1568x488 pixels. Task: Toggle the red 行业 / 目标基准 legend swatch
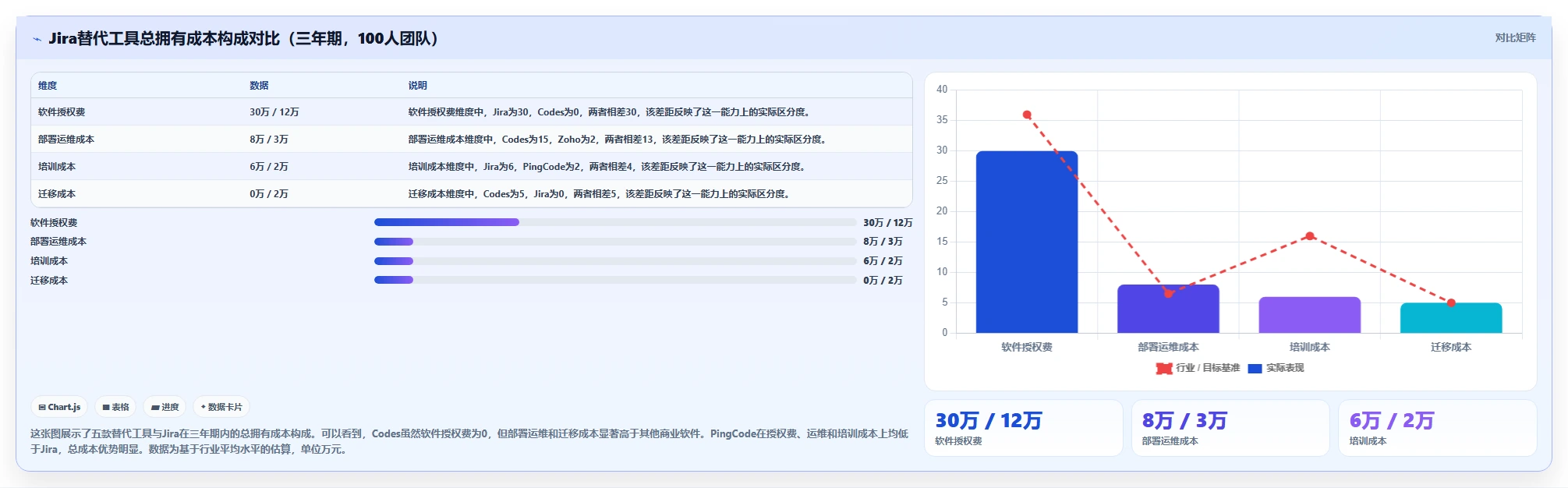point(1164,368)
